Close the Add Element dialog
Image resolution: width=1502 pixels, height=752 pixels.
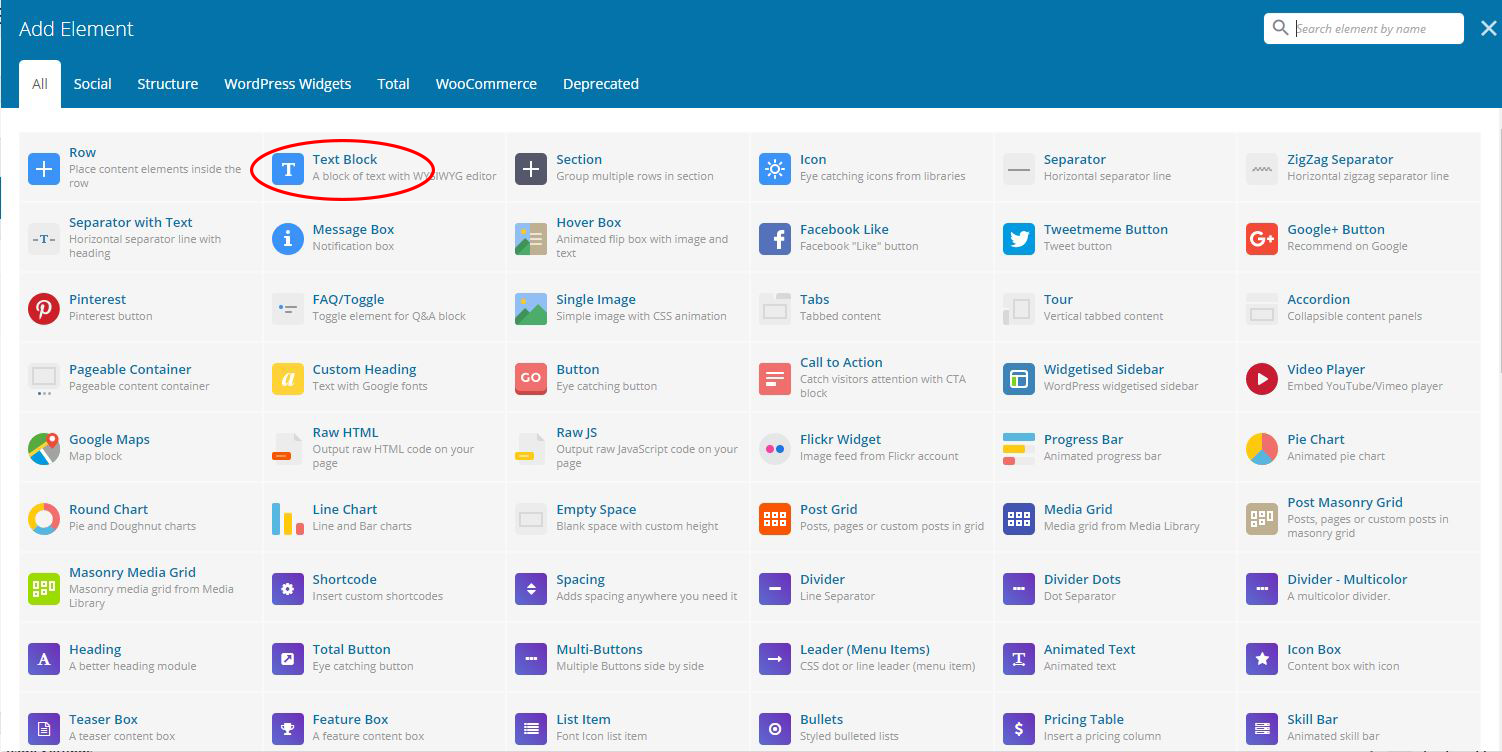1488,29
